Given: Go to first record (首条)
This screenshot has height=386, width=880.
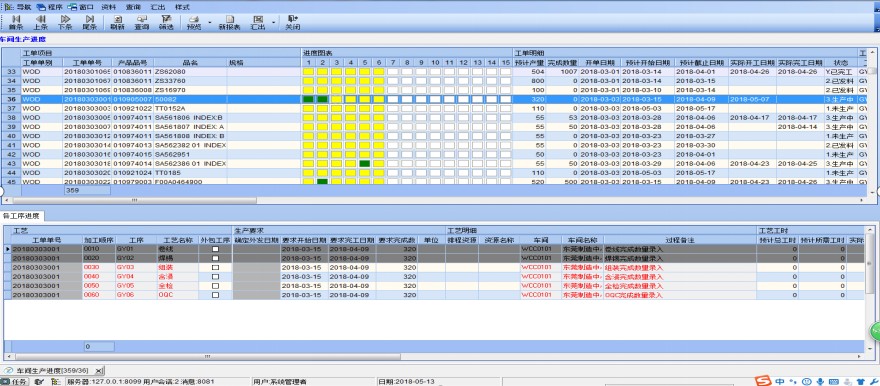Looking at the screenshot, I should (15, 22).
